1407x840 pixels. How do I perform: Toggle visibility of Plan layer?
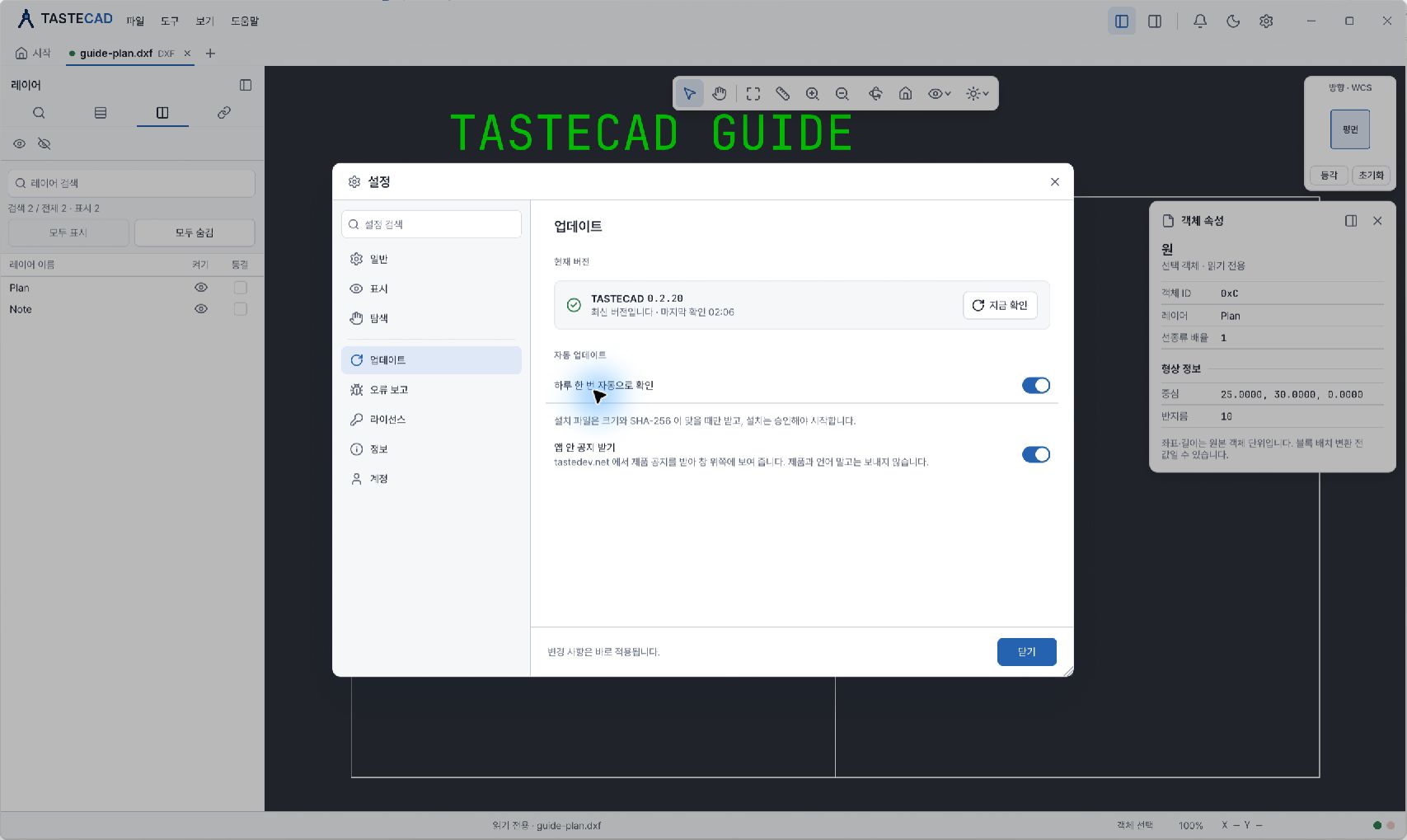click(x=200, y=288)
